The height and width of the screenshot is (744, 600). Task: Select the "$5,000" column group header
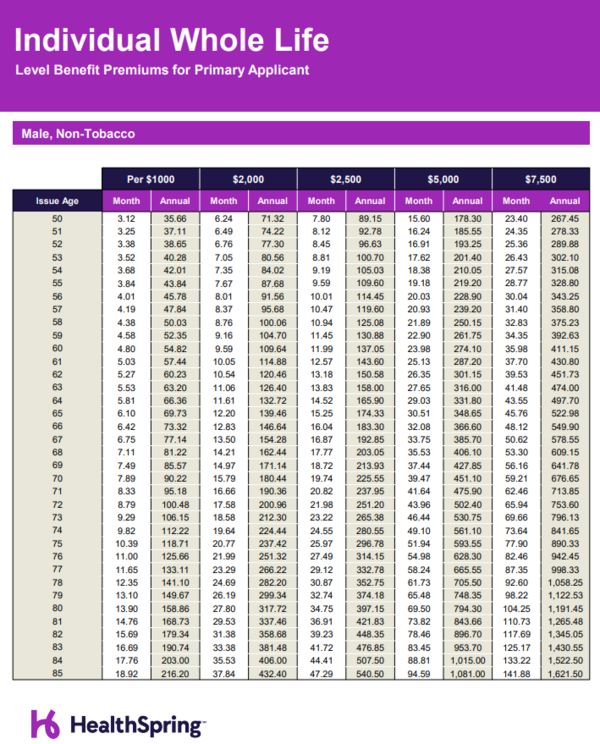coord(443,179)
